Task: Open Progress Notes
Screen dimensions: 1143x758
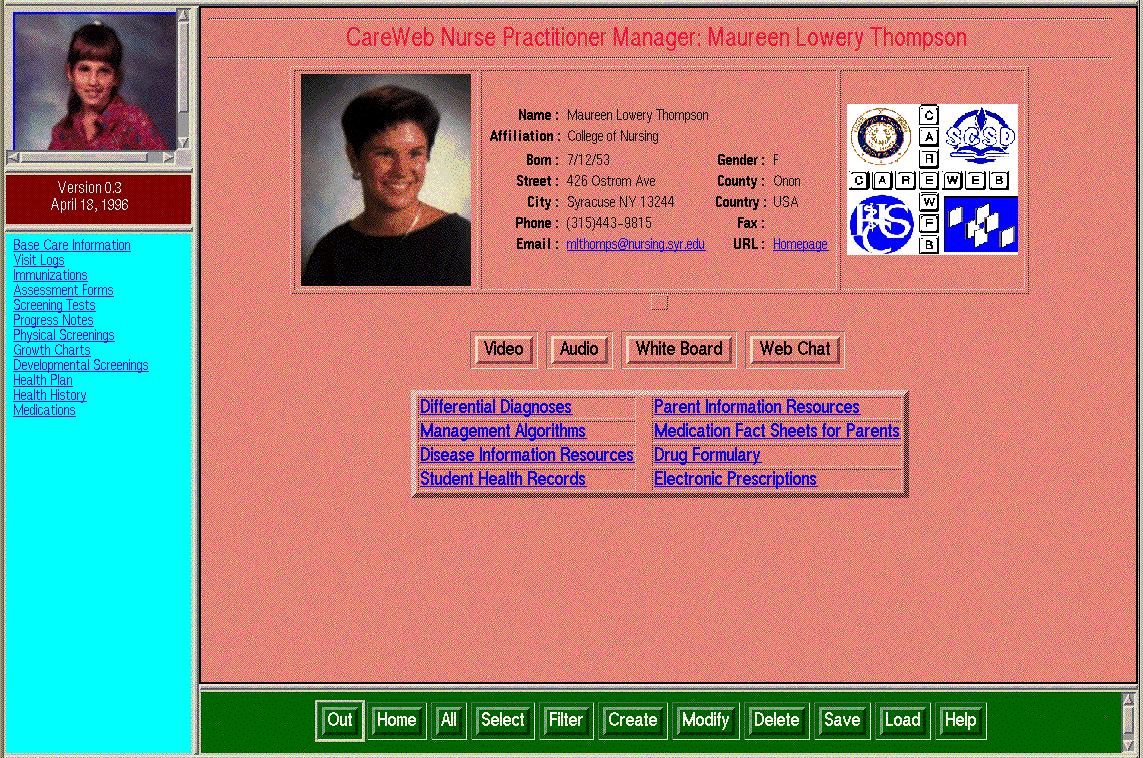Action: pyautogui.click(x=53, y=320)
